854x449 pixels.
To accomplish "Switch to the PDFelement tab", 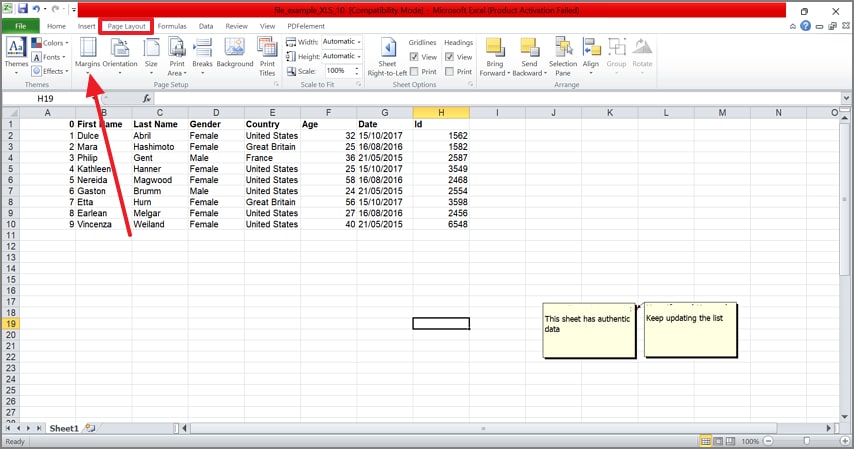I will click(306, 26).
